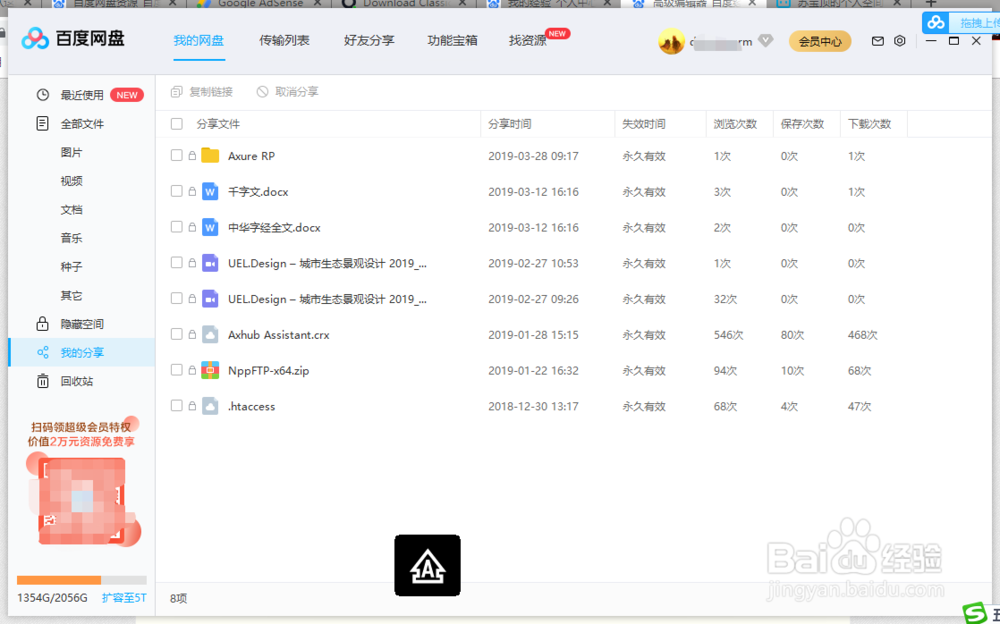Switch to the 我的网盘 tab

pyautogui.click(x=199, y=41)
